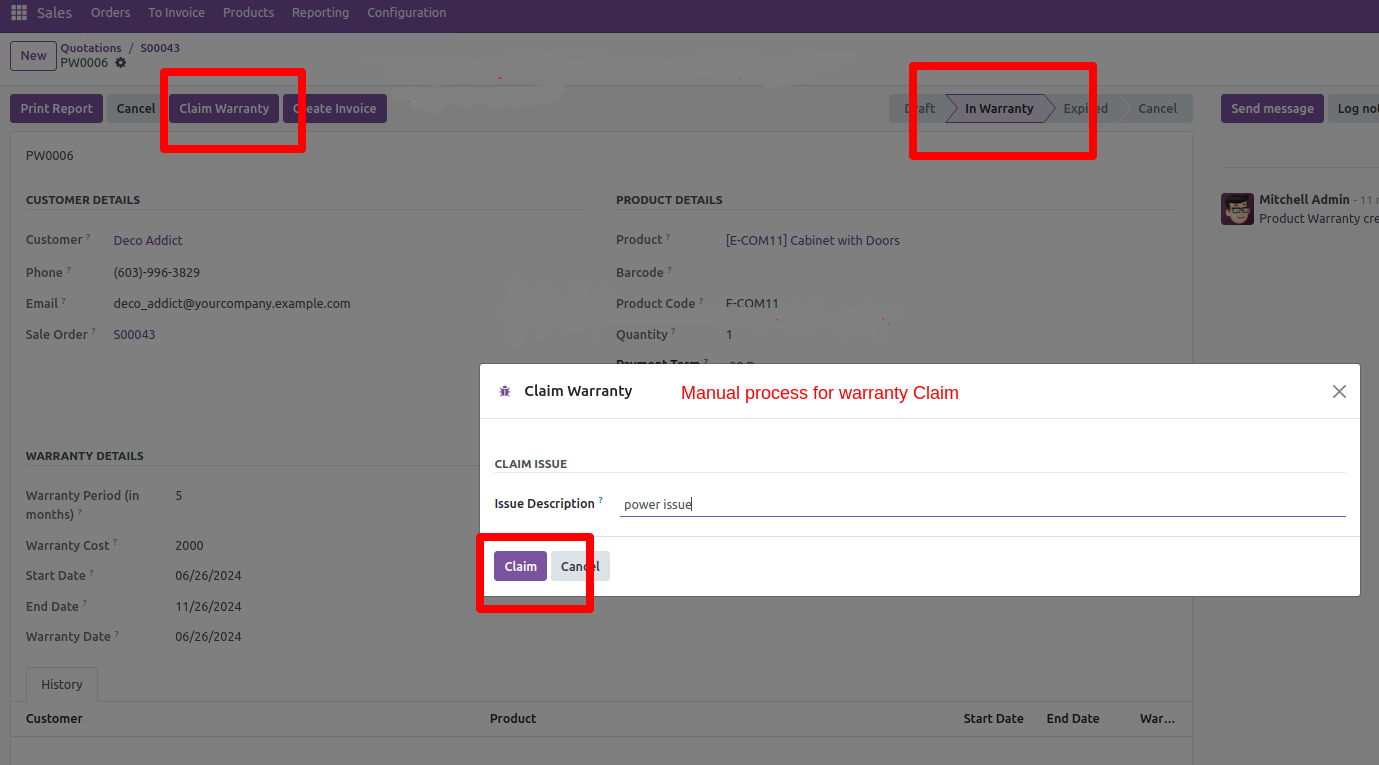Click the bug icon in Claim Warranty dialog
Screen dimensions: 1379x765
pos(505,392)
